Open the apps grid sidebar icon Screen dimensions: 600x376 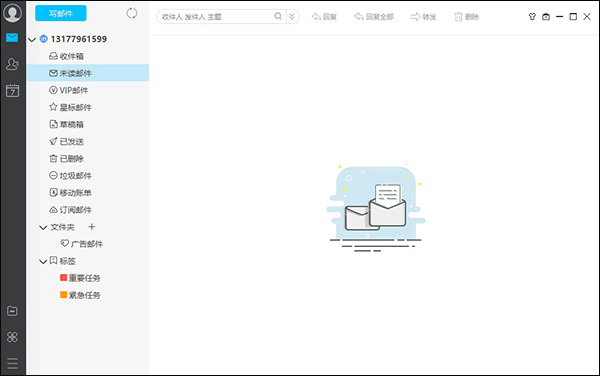(12, 337)
